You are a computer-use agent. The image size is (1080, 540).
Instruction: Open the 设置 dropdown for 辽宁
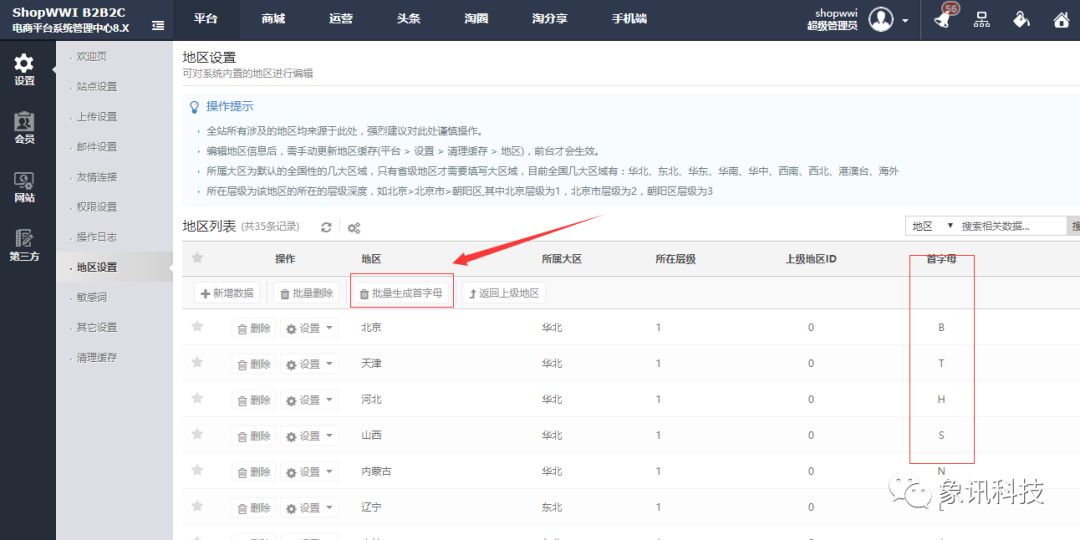(309, 508)
